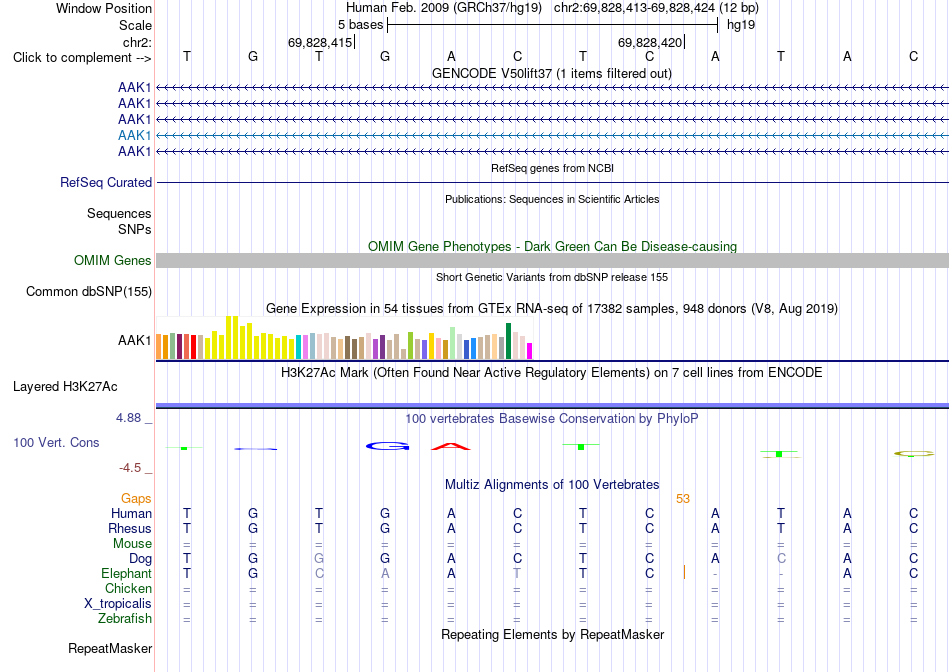This screenshot has height=672, width=950.
Task: Click the Sequences track label
Action: pyautogui.click(x=119, y=213)
